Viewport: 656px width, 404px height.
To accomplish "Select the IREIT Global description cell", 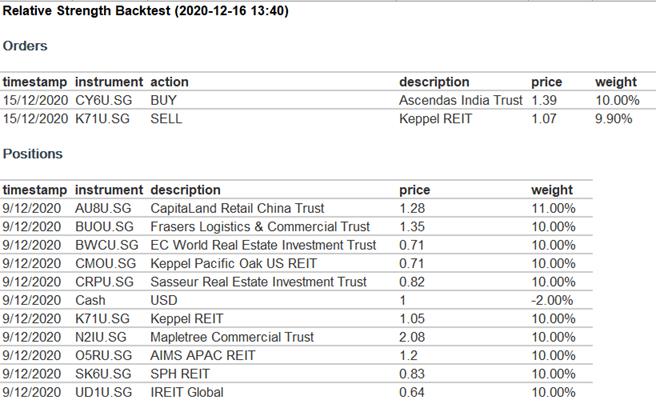I will (x=190, y=392).
